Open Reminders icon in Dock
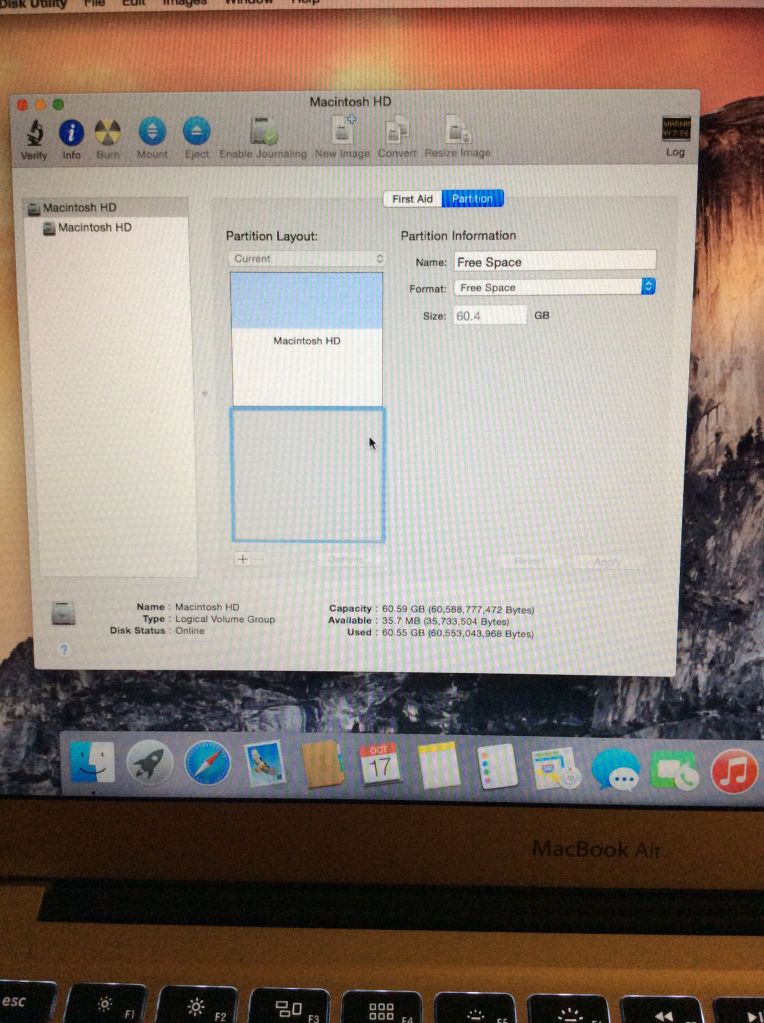764x1023 pixels. point(497,767)
